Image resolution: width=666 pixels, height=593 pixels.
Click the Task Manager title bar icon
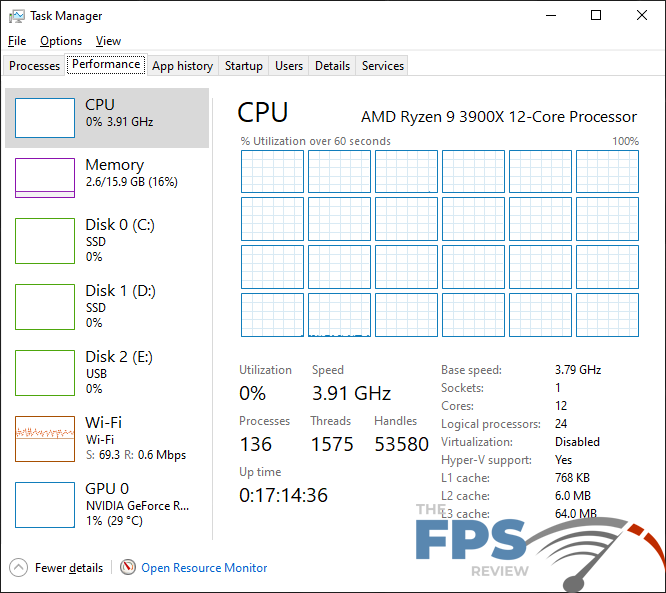coord(17,16)
